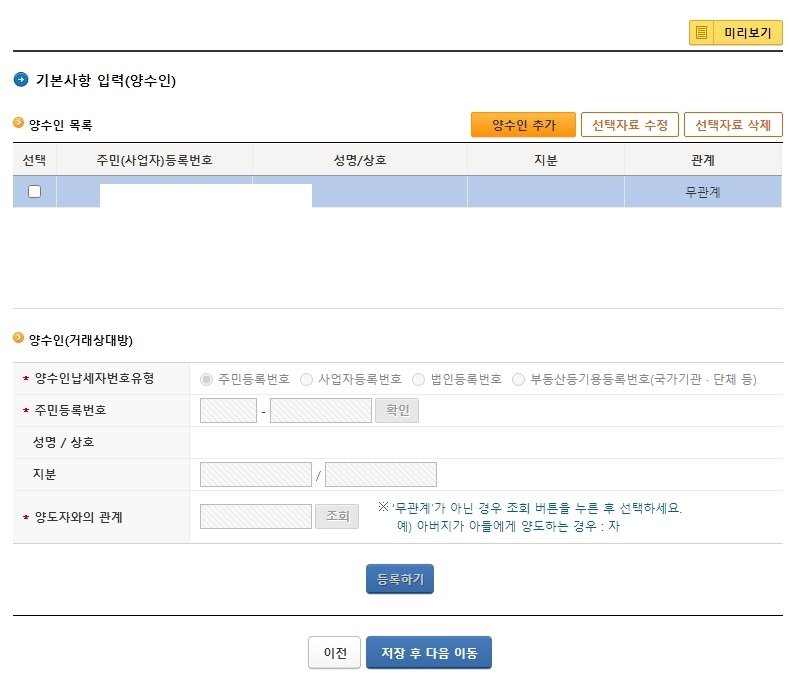Click the 무관계 cell in the table
This screenshot has height=674, width=792.
703,192
